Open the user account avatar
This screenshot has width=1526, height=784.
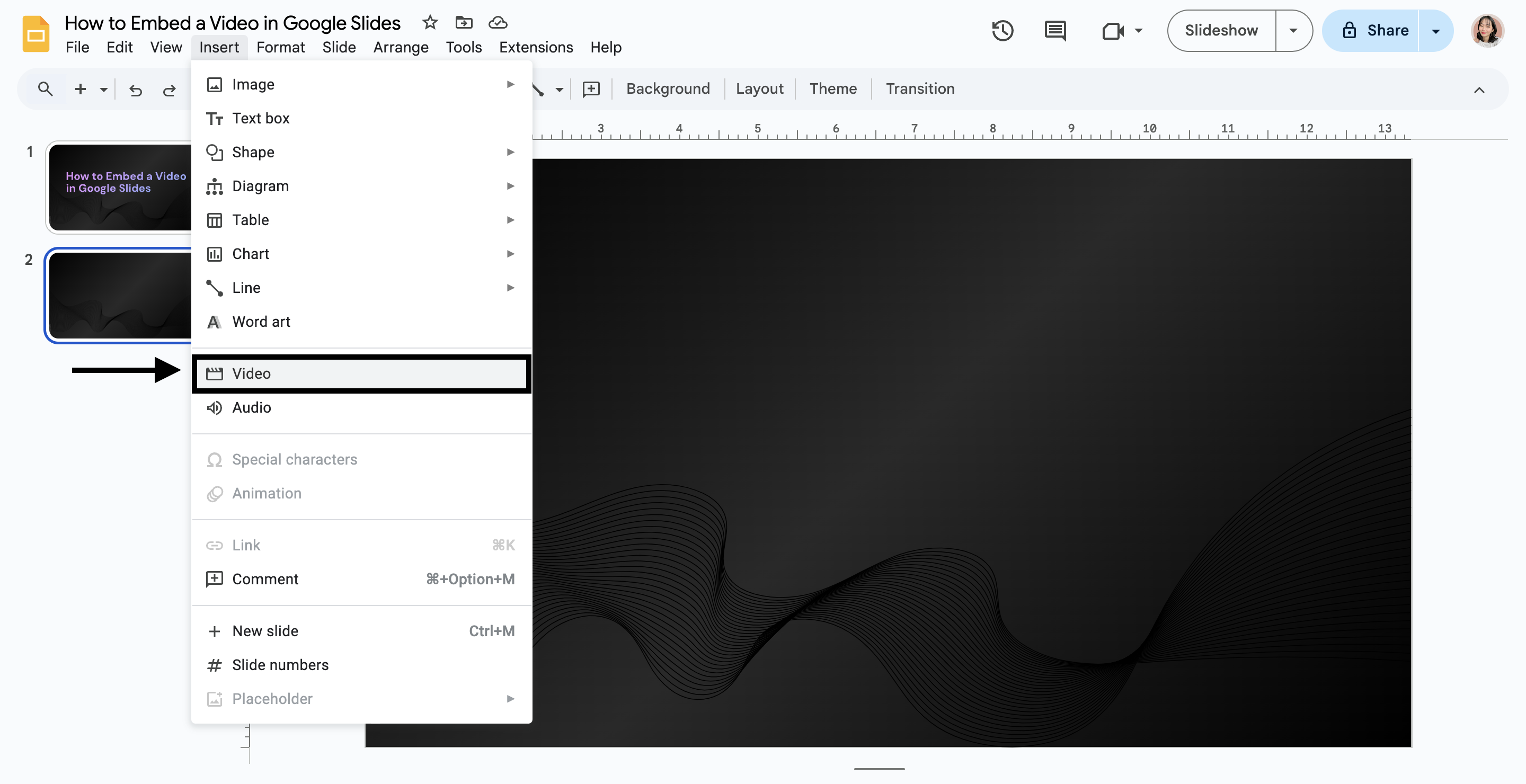coord(1486,31)
